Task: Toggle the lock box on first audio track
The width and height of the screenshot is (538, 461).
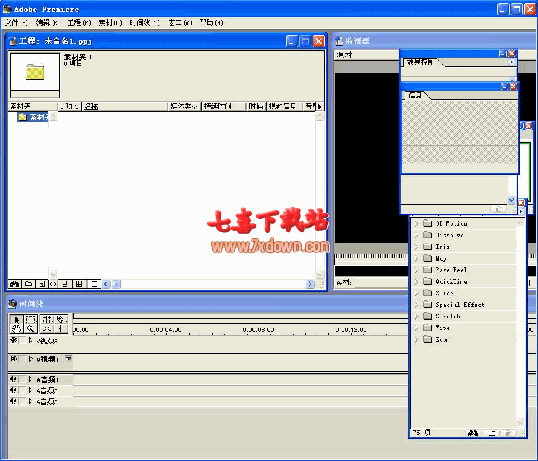Action: [x=22, y=379]
